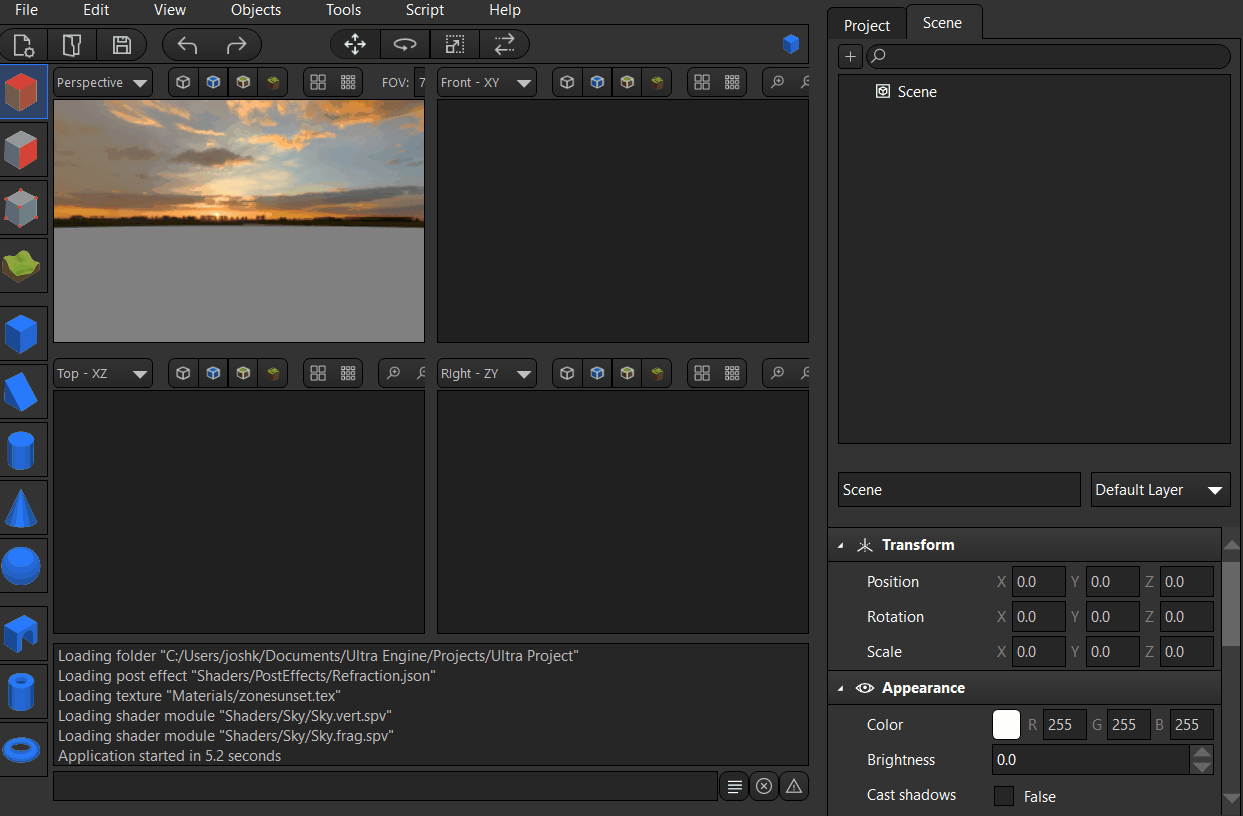This screenshot has height=816, width=1243.
Task: Switch to the Project tab
Action: (866, 25)
